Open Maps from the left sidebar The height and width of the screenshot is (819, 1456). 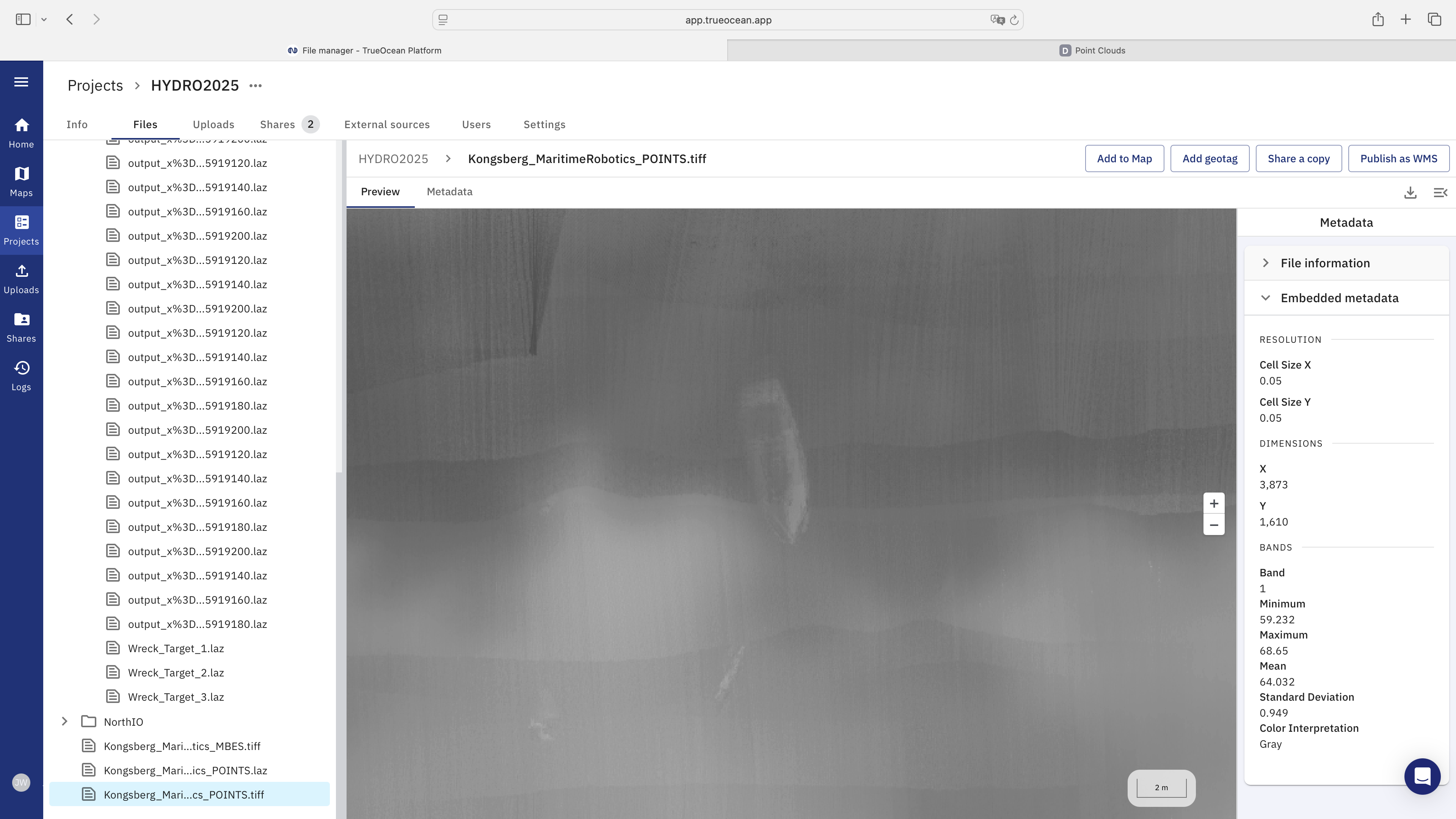point(21,182)
